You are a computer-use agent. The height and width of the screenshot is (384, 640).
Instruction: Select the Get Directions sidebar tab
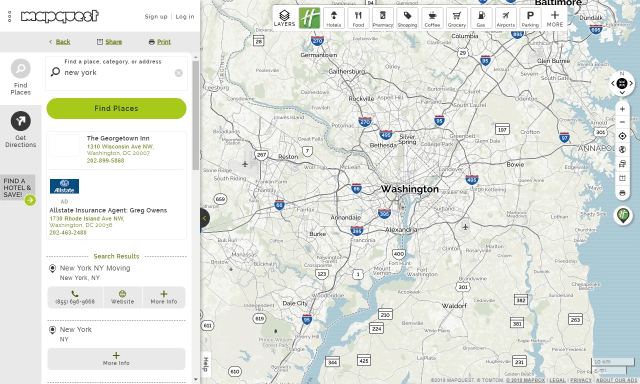[20, 129]
